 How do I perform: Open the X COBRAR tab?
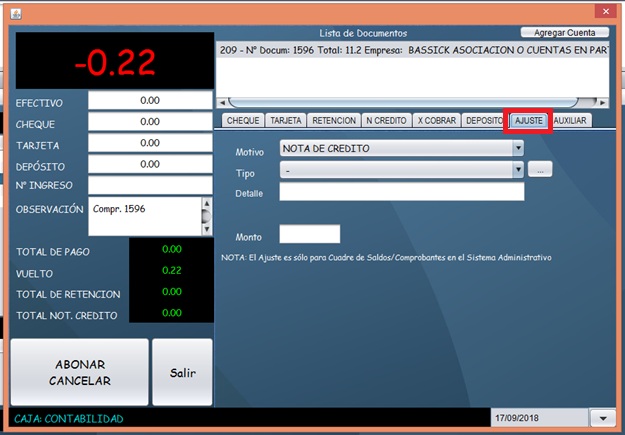(x=435, y=120)
